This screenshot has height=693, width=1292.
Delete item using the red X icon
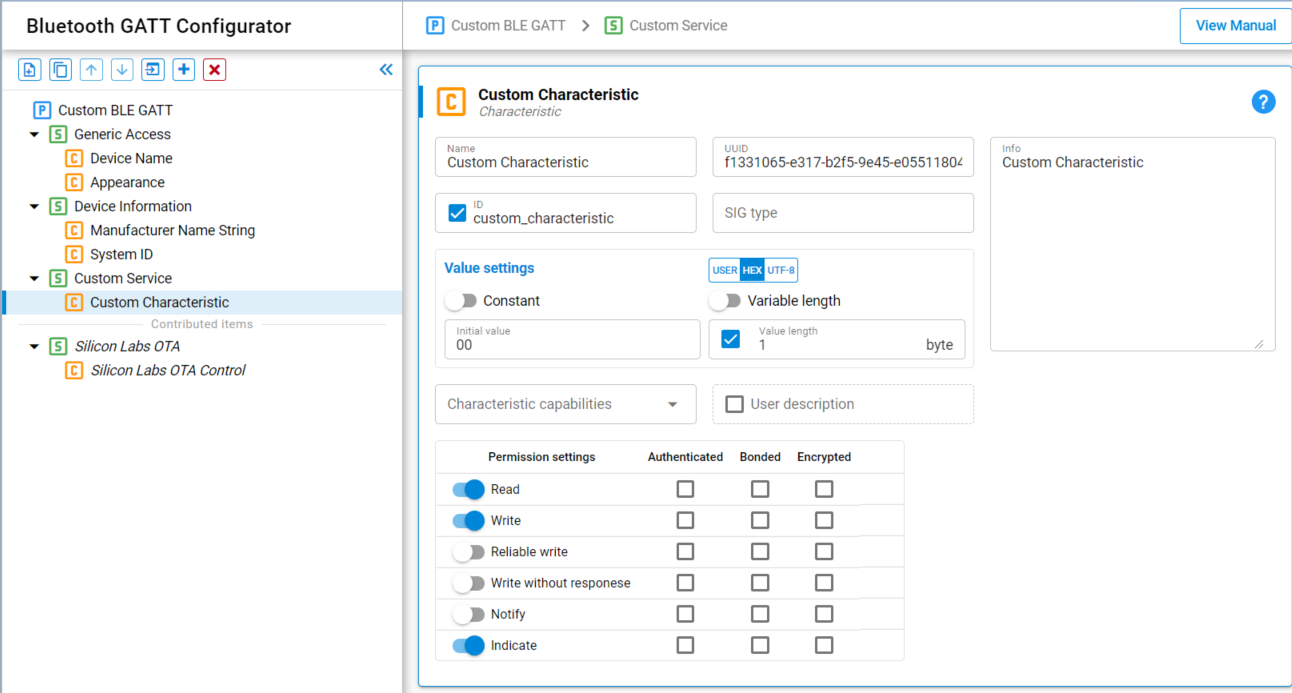[x=214, y=70]
